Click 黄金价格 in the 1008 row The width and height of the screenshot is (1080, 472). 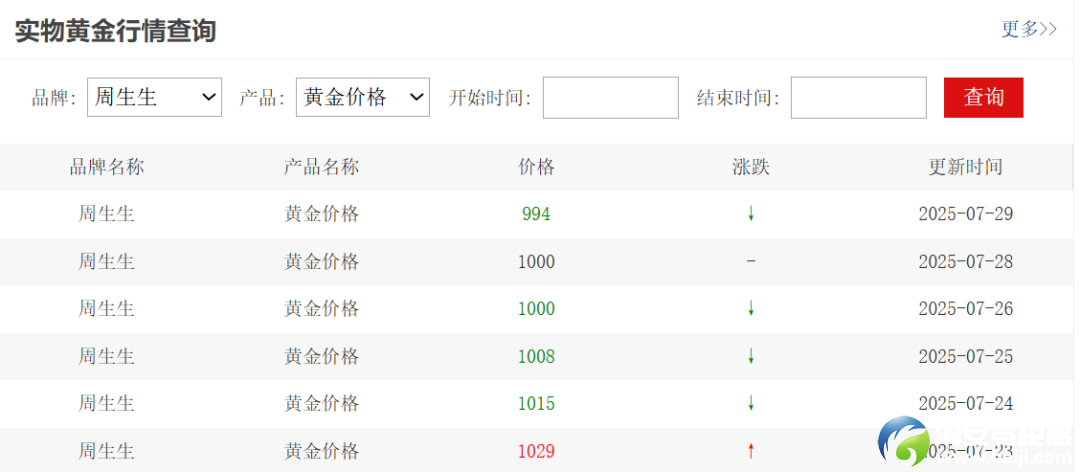[x=322, y=356]
